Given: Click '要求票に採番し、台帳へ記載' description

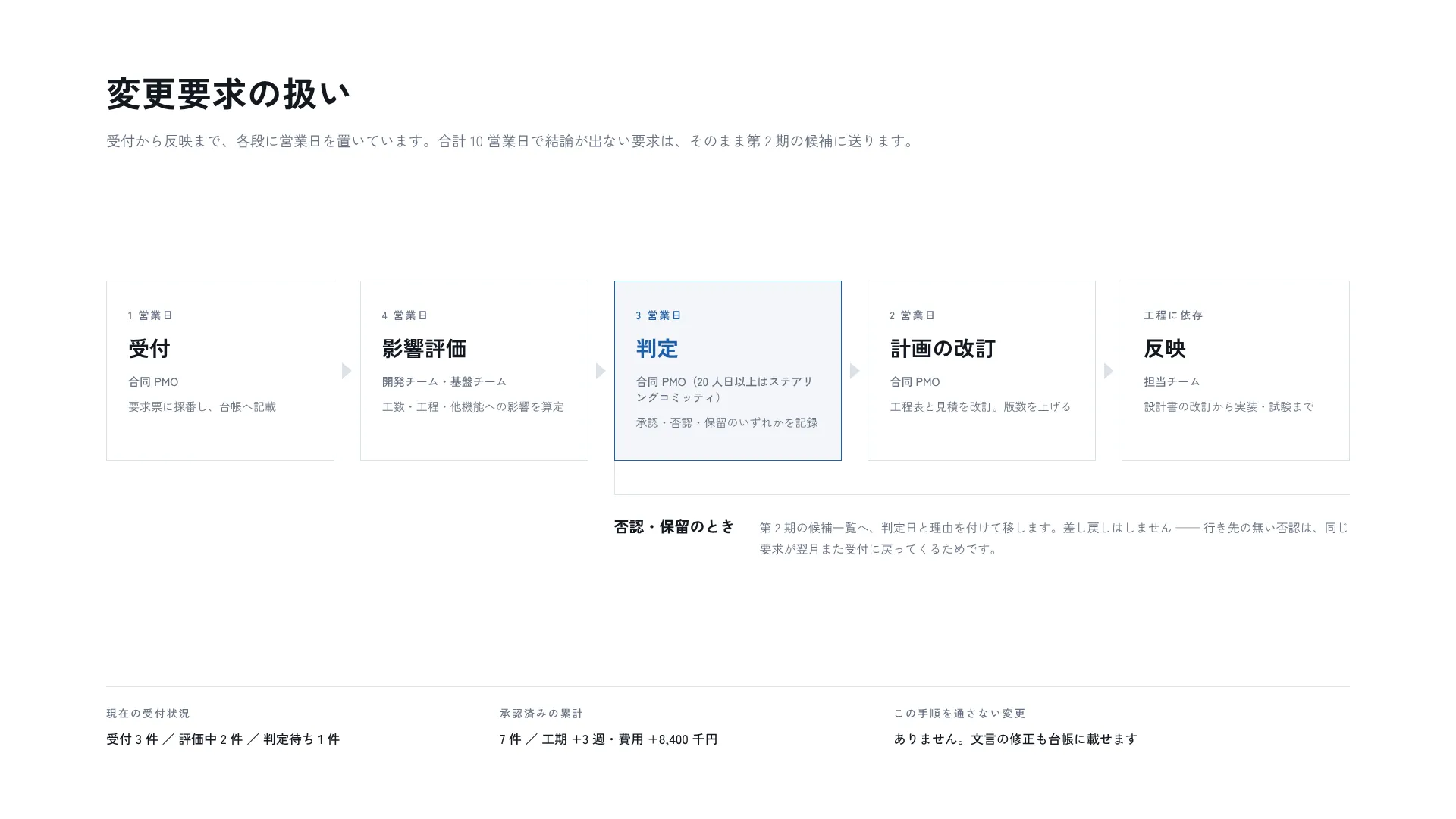Looking at the screenshot, I should tap(202, 407).
